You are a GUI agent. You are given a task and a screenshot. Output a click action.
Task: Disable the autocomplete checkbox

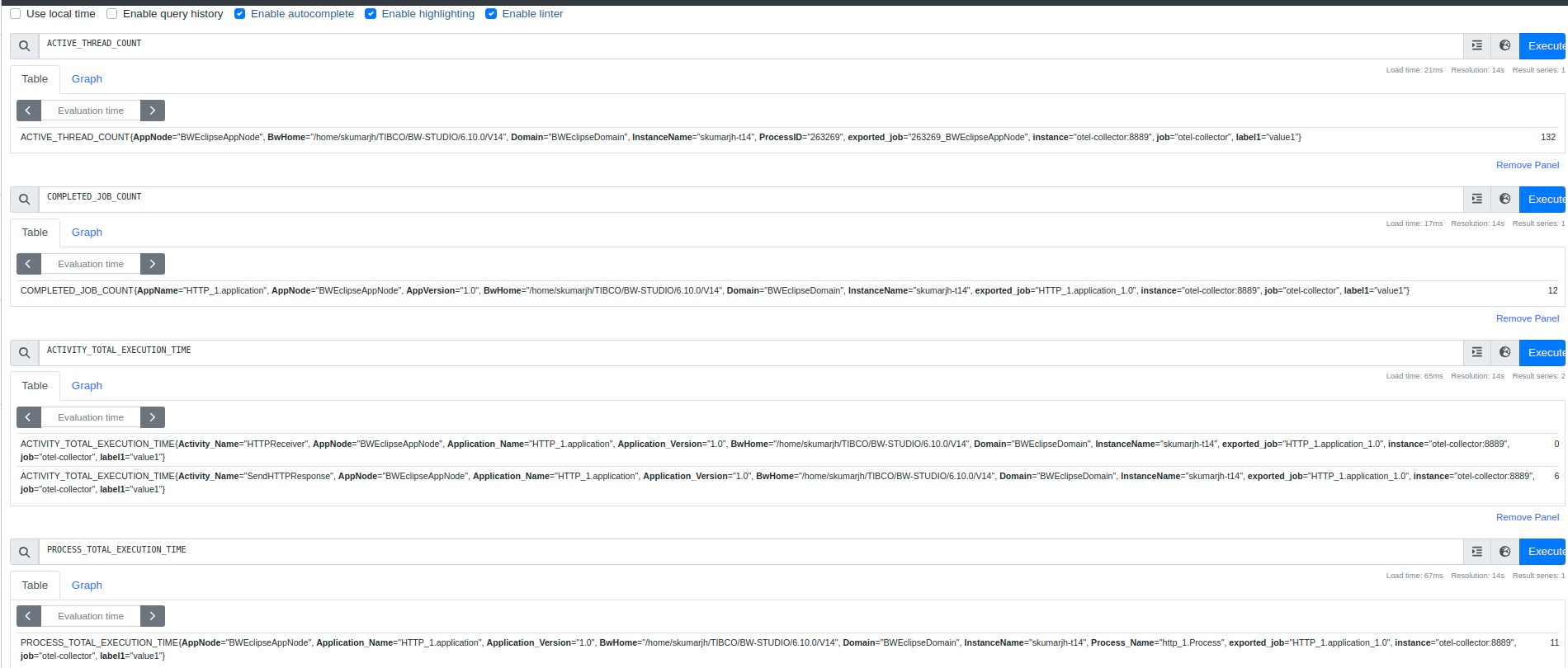(x=240, y=14)
